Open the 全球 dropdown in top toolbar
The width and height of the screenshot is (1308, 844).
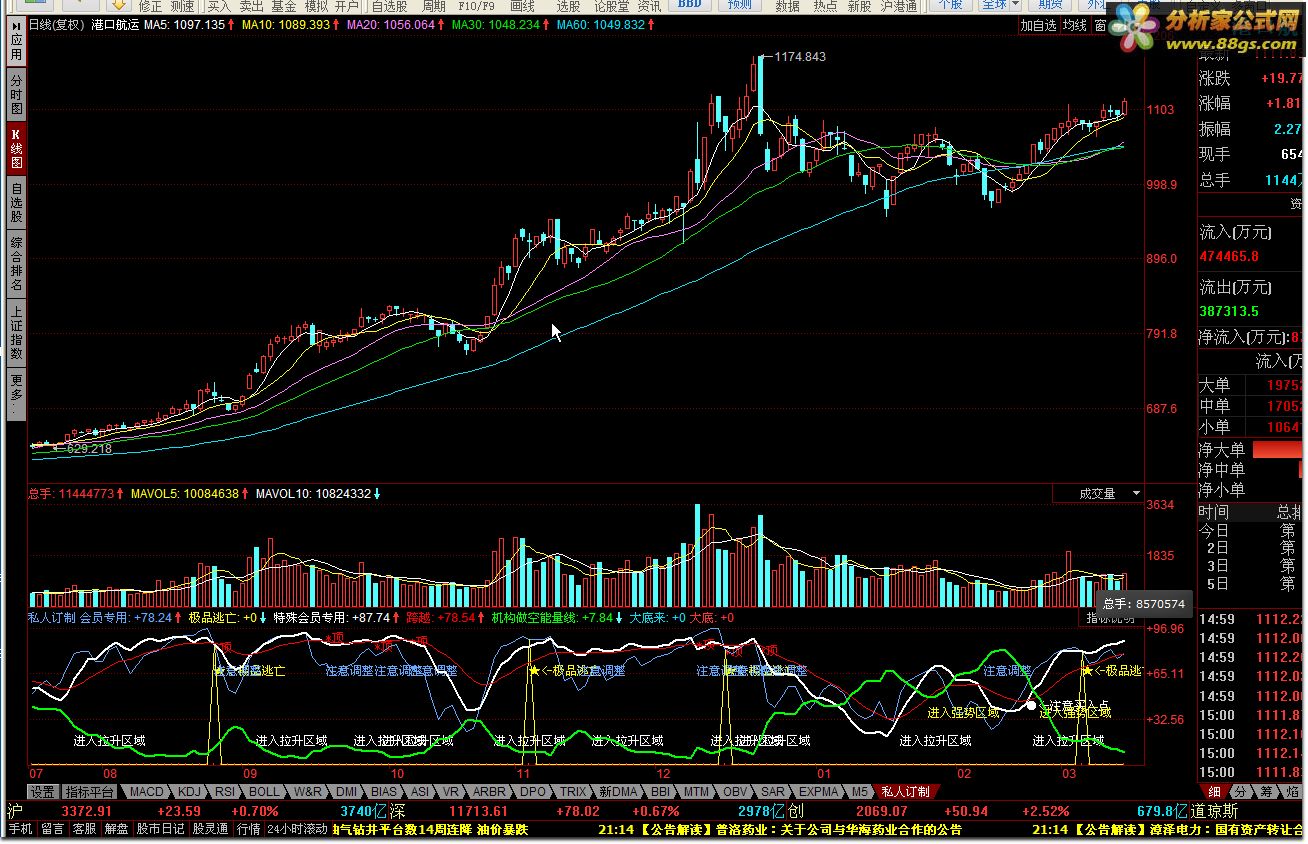(x=998, y=5)
